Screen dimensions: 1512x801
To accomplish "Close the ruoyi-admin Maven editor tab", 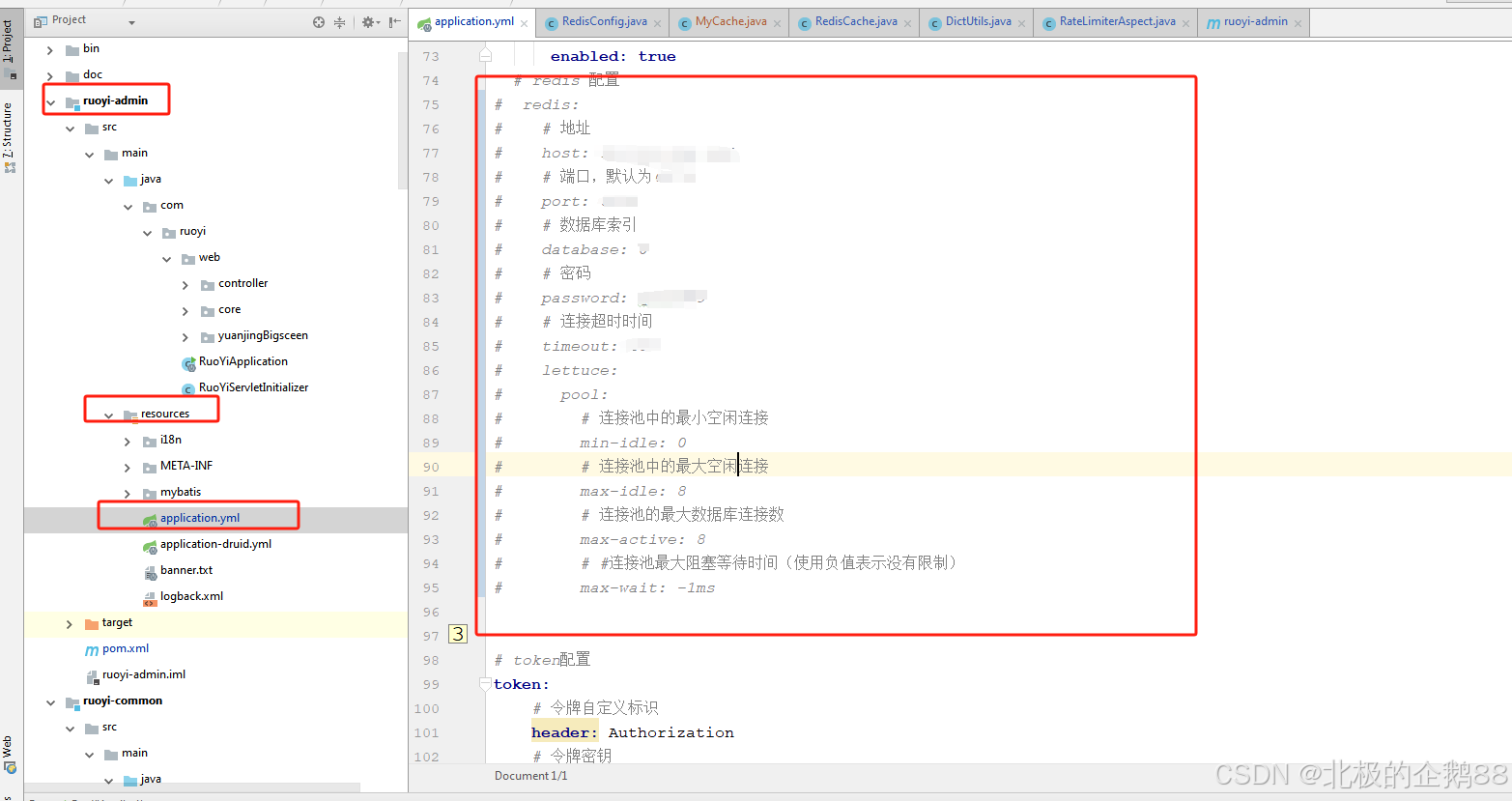I will 1298,23.
